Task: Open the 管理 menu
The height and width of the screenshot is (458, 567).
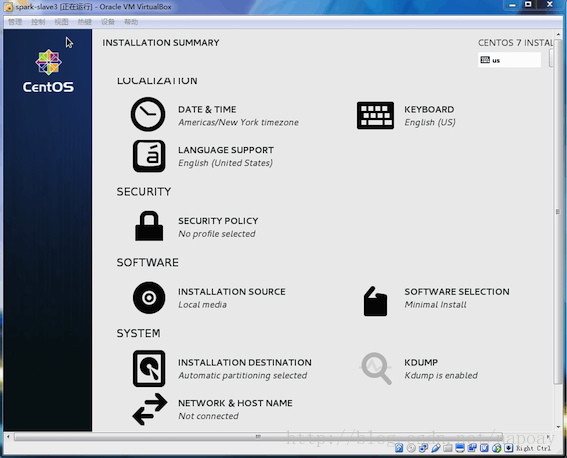Action: [x=15, y=22]
